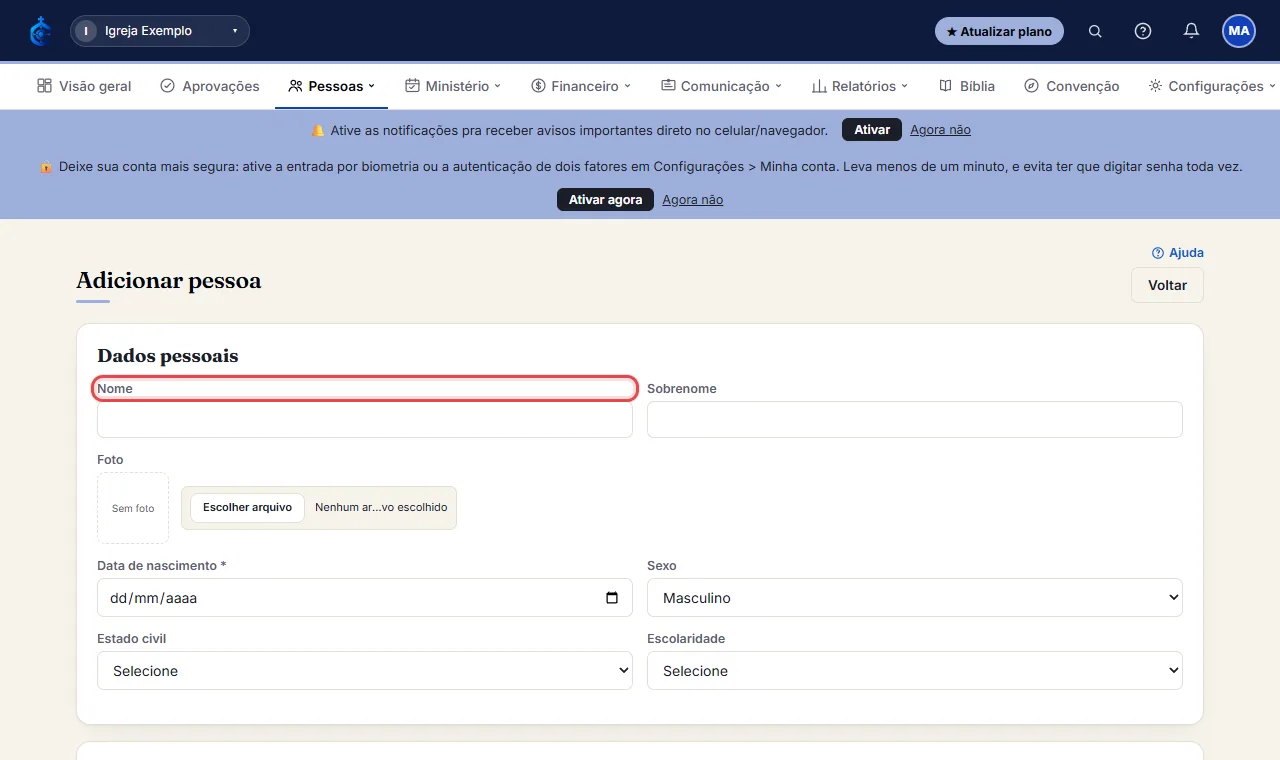
Task: Click the Ativar agora button
Action: 605,200
